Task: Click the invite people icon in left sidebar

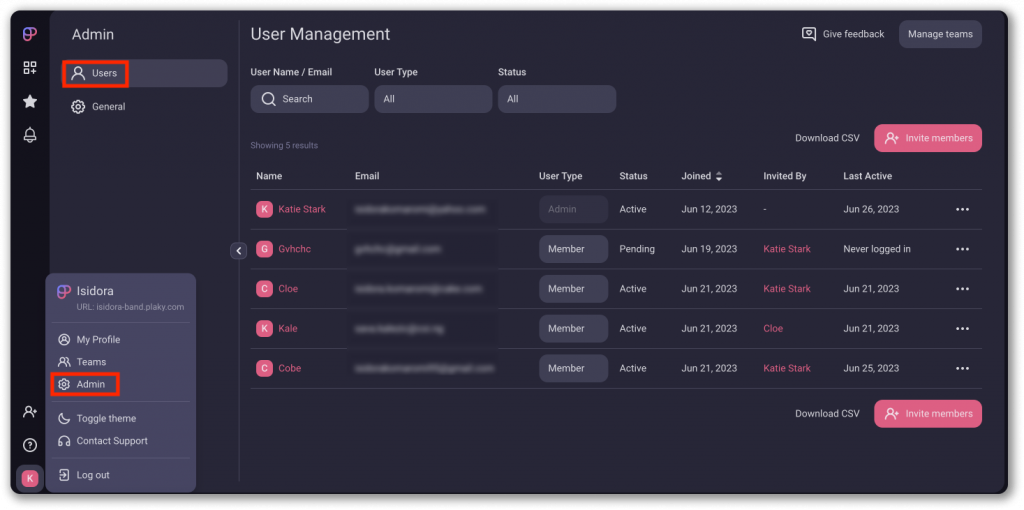Action: [x=30, y=412]
